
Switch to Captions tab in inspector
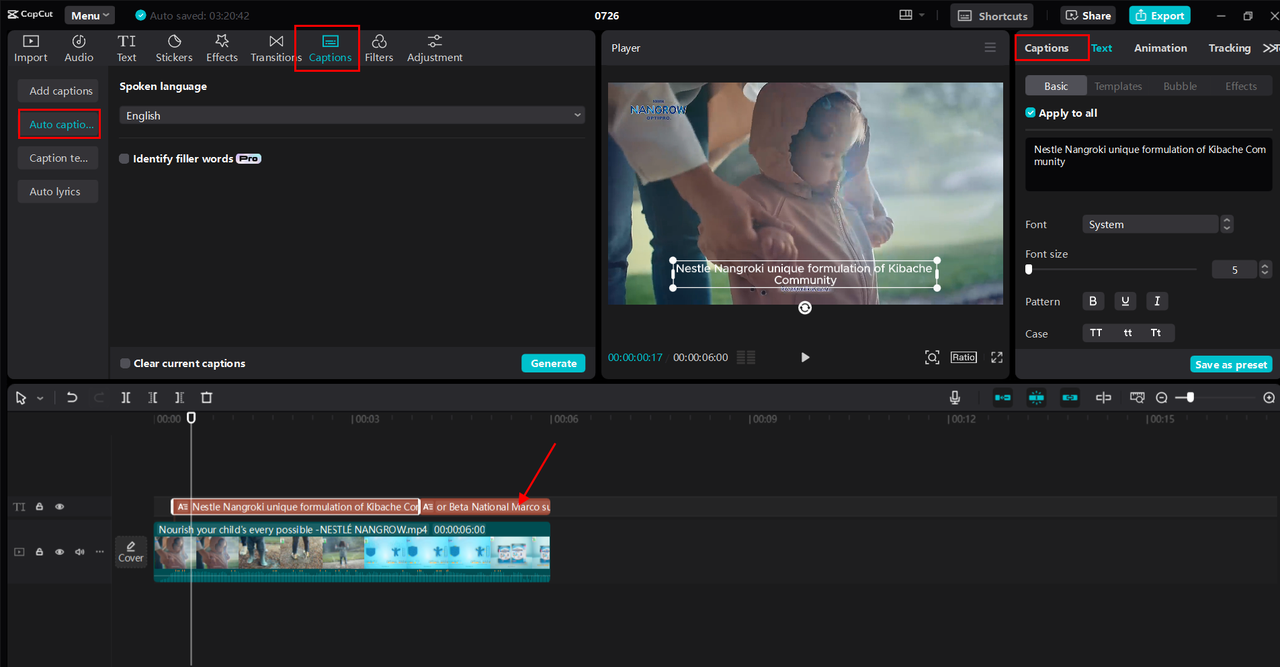tap(1047, 48)
